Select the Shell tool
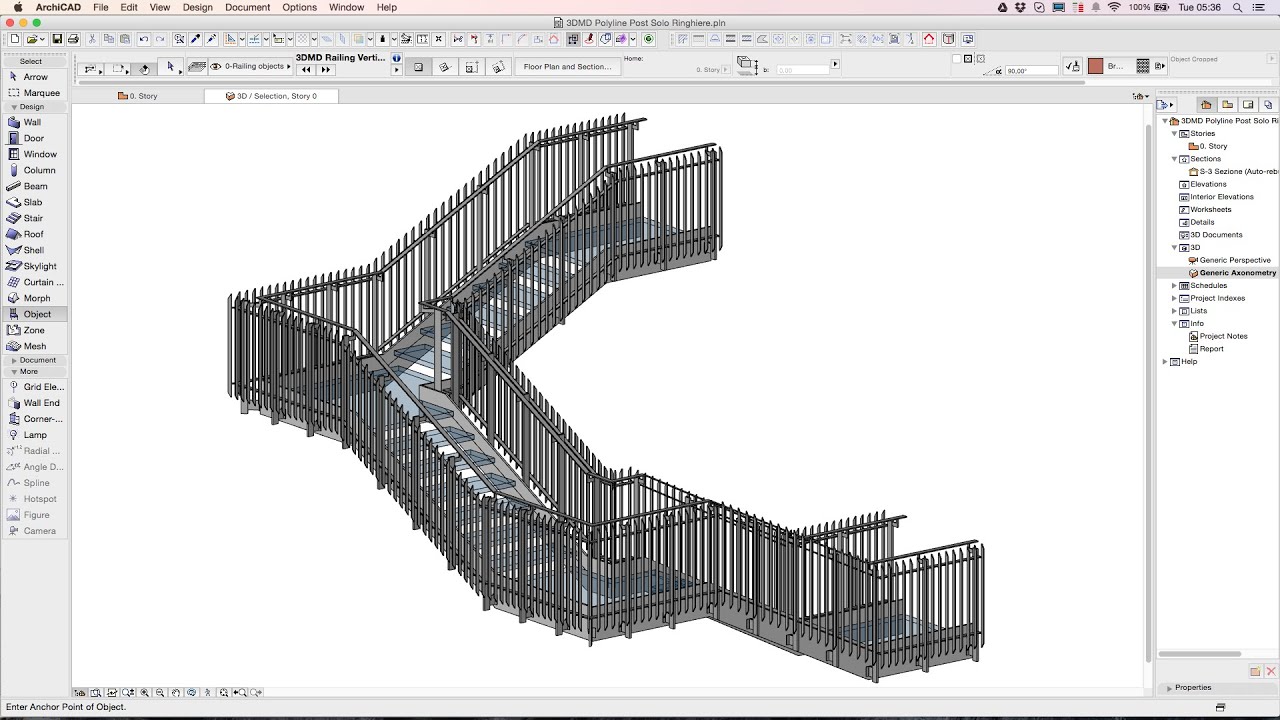The height and width of the screenshot is (720, 1280). coord(34,250)
